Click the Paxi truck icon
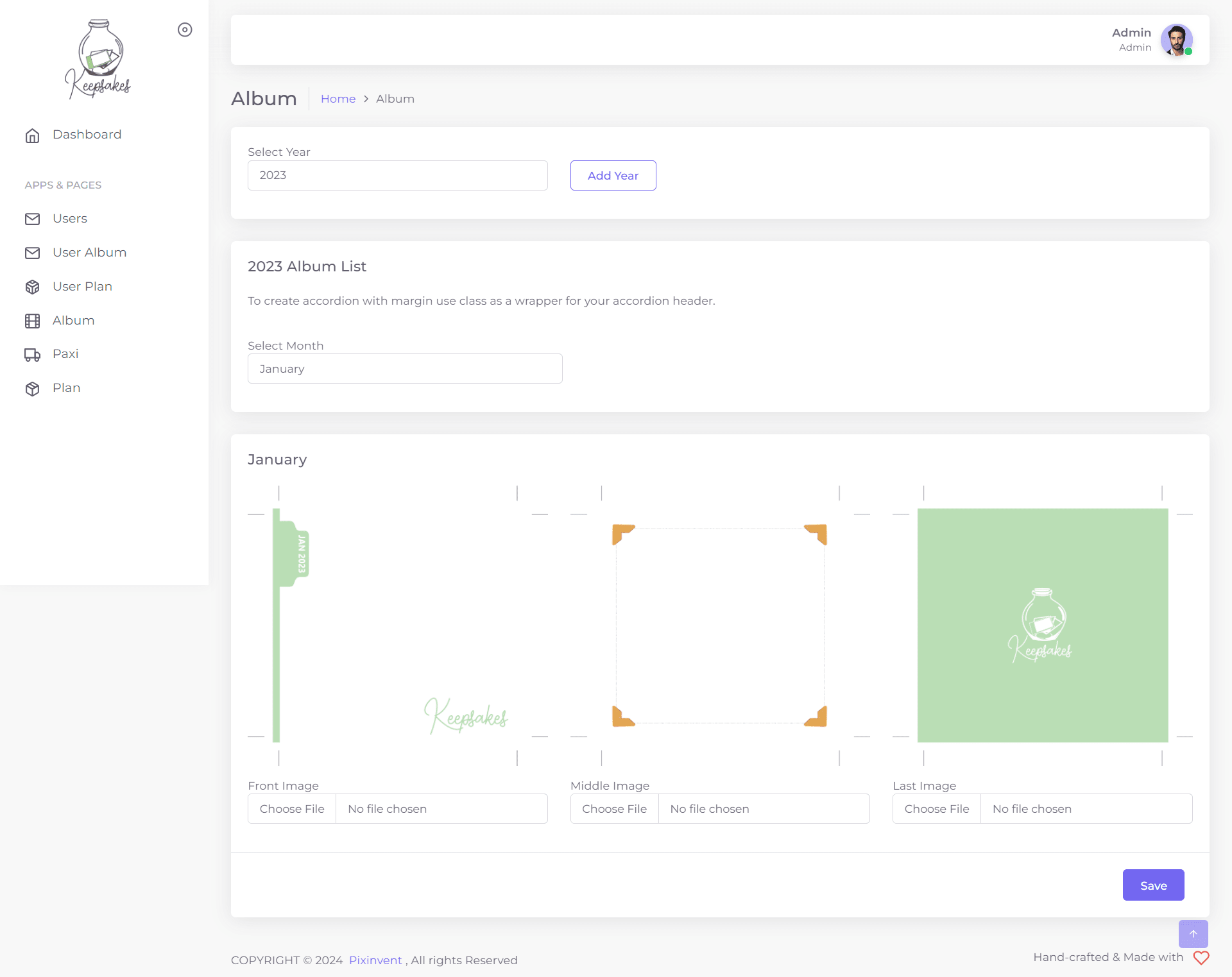This screenshot has height=977, width=1232. [32, 354]
